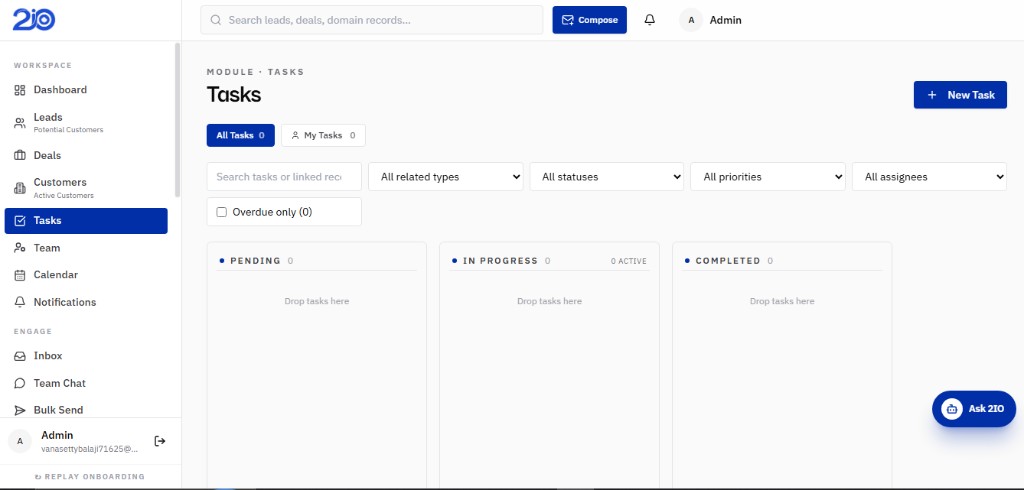Click the sidebar scrollbar
The image size is (1024, 490).
click(177, 120)
